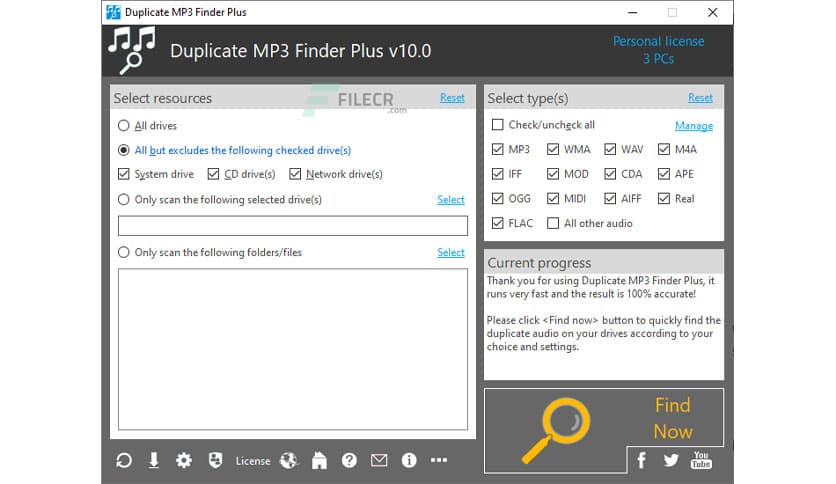
Task: Toggle the CD drive(s) checkbox
Action: pyautogui.click(x=213, y=174)
